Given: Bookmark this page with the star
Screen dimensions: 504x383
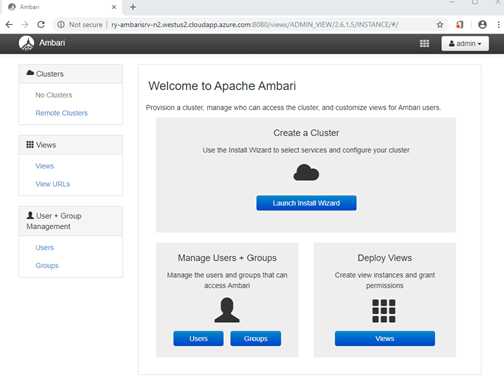Looking at the screenshot, I should 440,25.
